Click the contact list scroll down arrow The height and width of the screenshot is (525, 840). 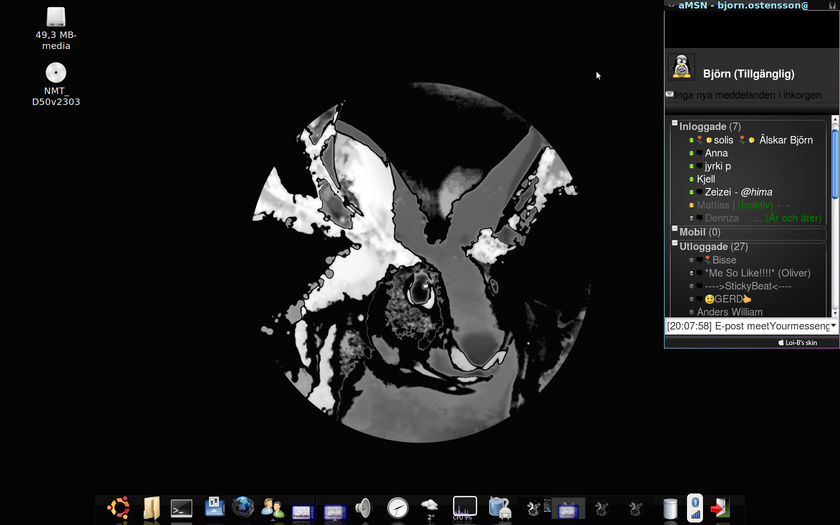pos(835,313)
